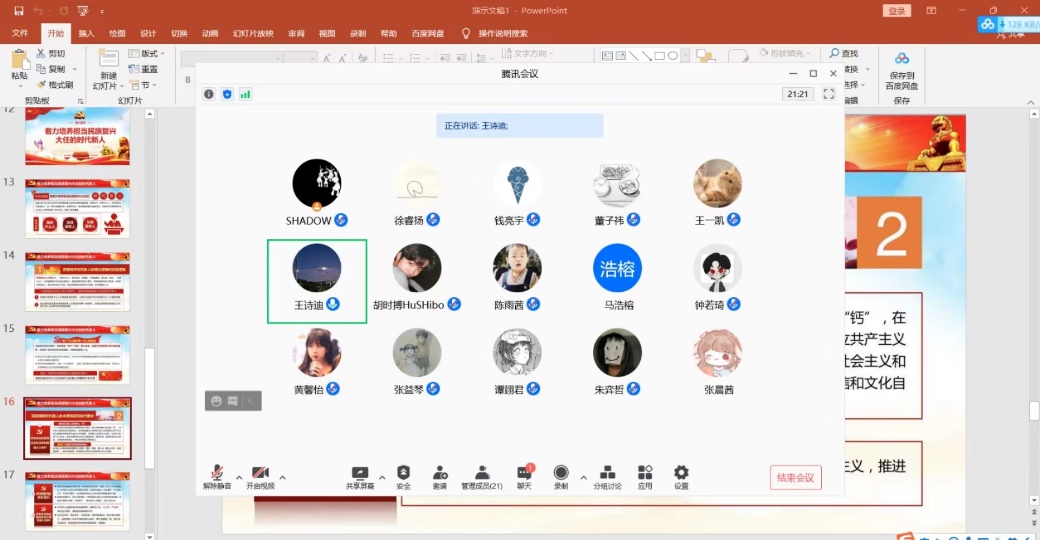This screenshot has width=1040, height=540.
Task: Expand arrow next to 解除静音 microphone
Action: [238, 477]
